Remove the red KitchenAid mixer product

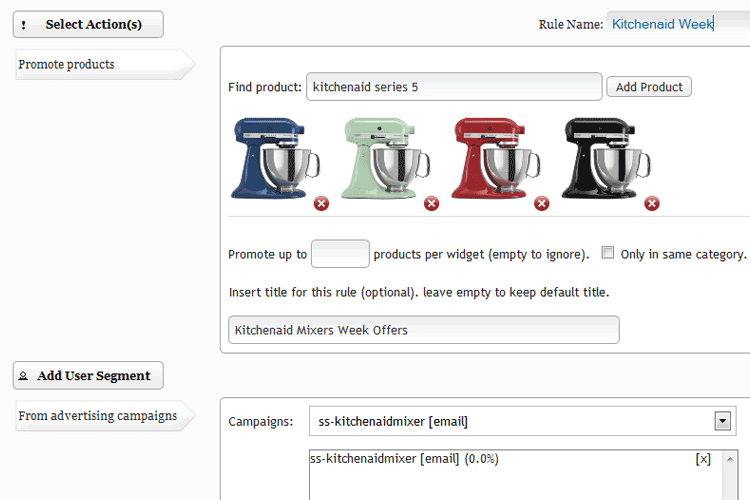coord(541,203)
